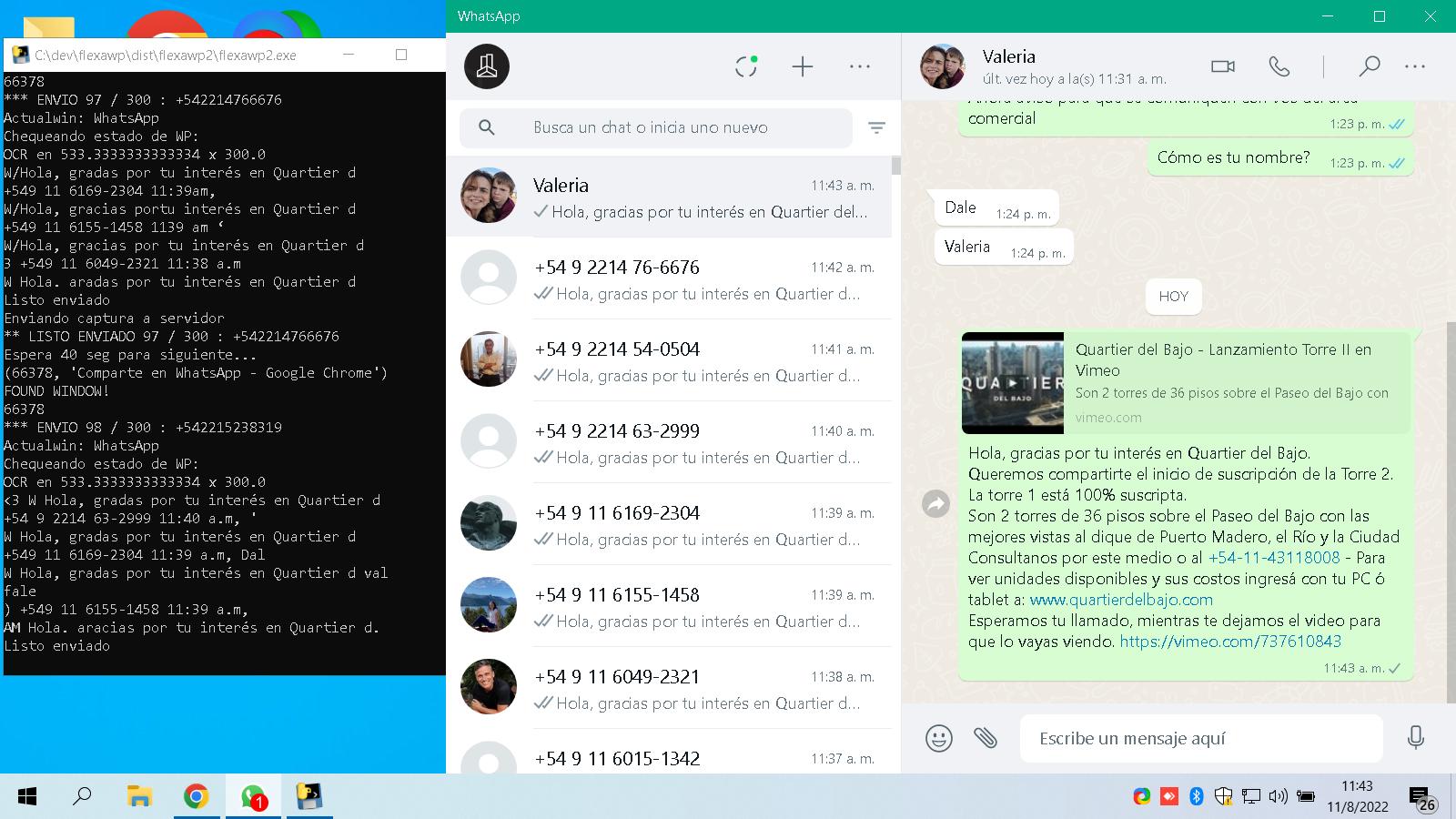Click the 'Busca un chat o inicia uno nuevo' search field
This screenshot has width=1456, height=819.
click(x=656, y=127)
